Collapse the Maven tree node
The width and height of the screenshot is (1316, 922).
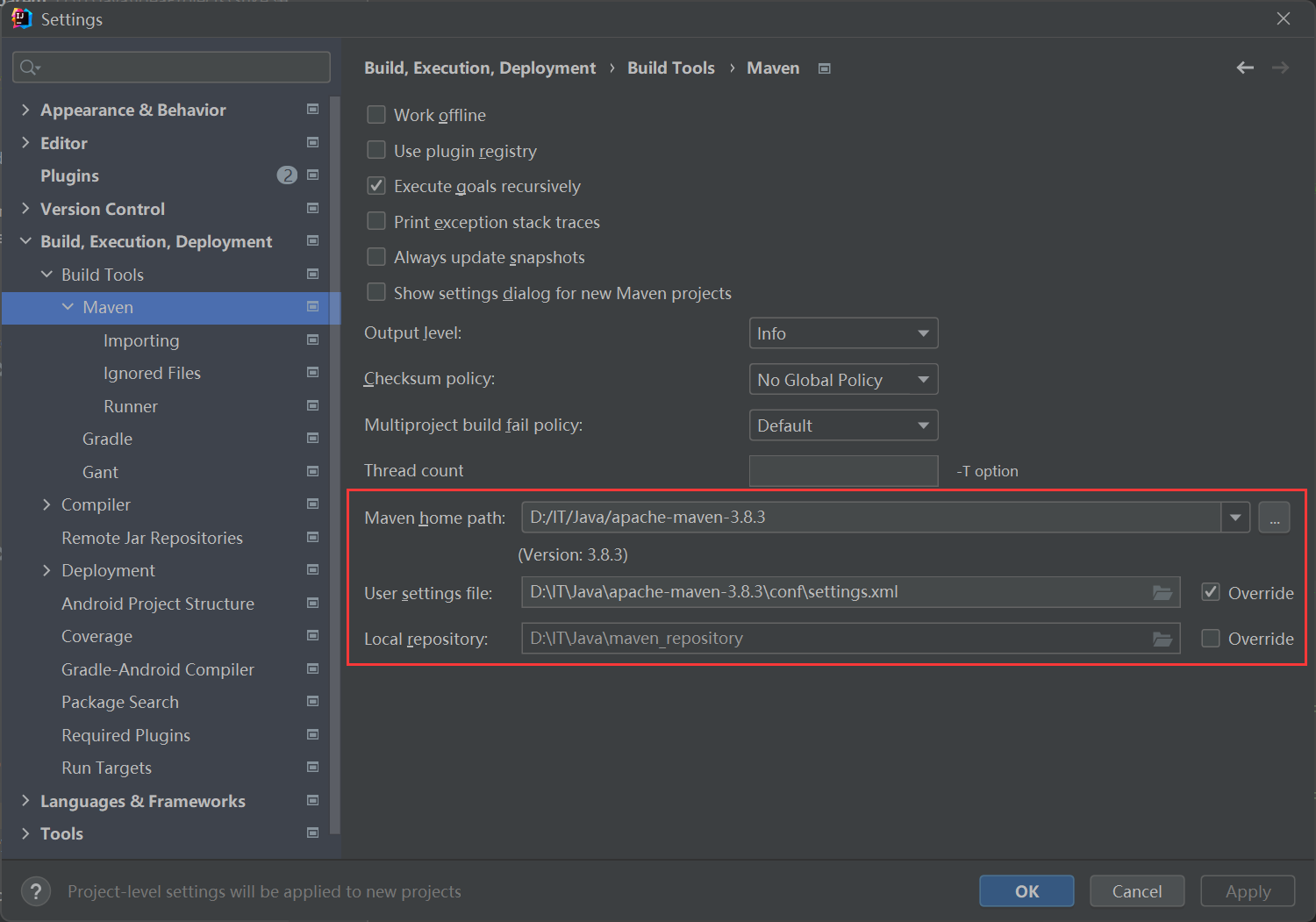68,307
